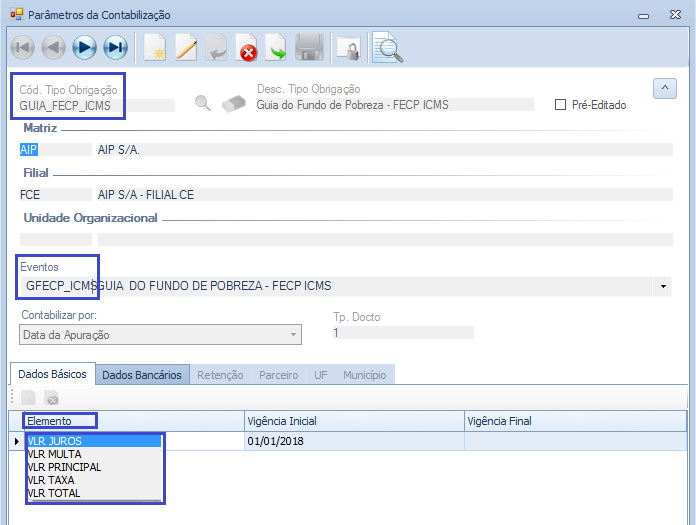Select row with the row indicator arrow

coord(16,441)
